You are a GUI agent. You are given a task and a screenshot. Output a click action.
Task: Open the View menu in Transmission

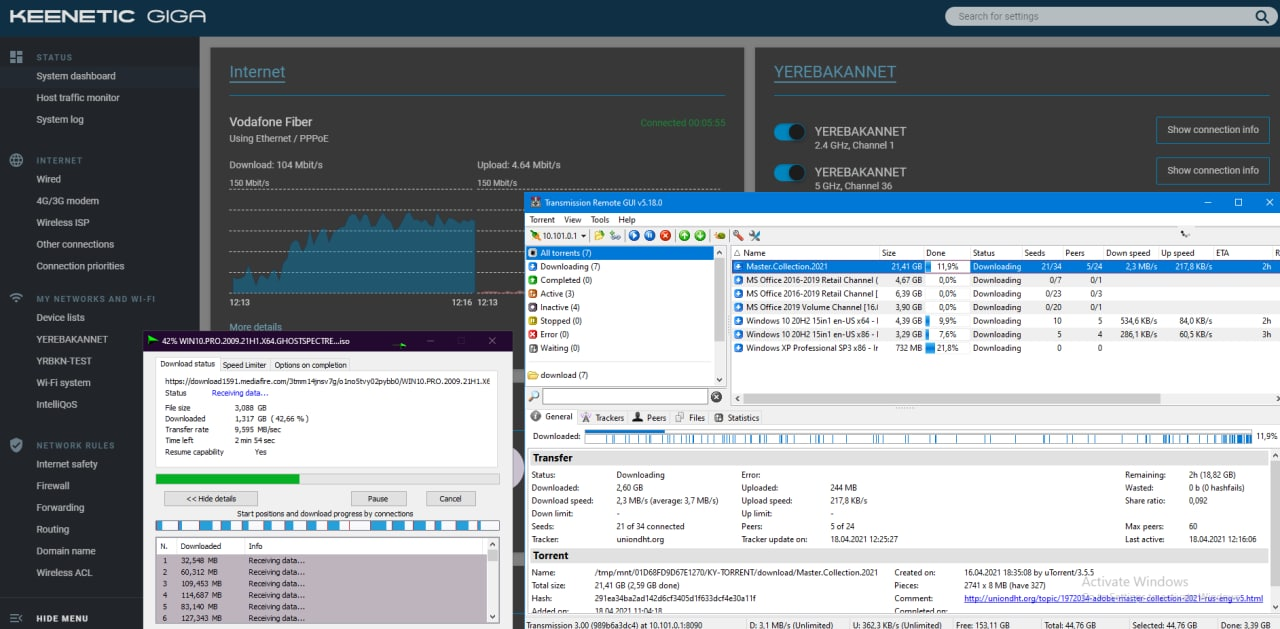pyautogui.click(x=572, y=220)
